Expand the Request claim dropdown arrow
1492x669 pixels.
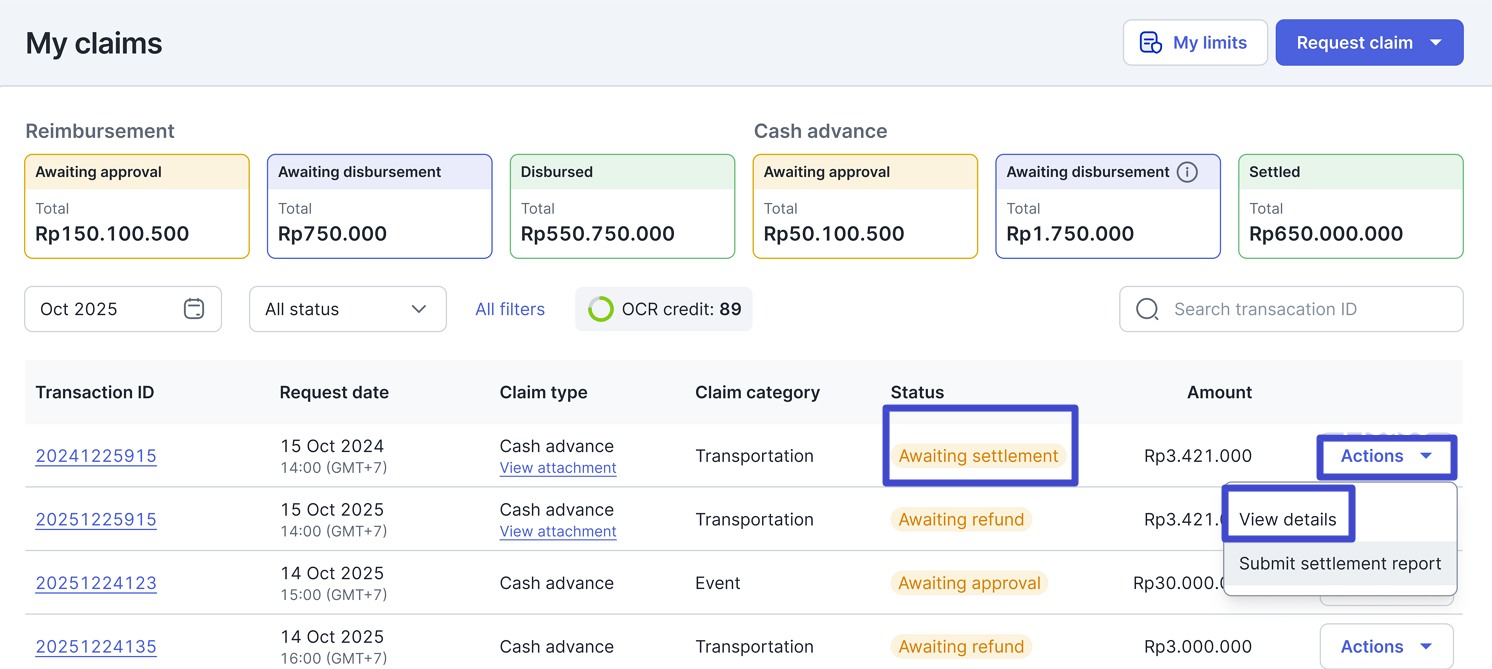1436,43
